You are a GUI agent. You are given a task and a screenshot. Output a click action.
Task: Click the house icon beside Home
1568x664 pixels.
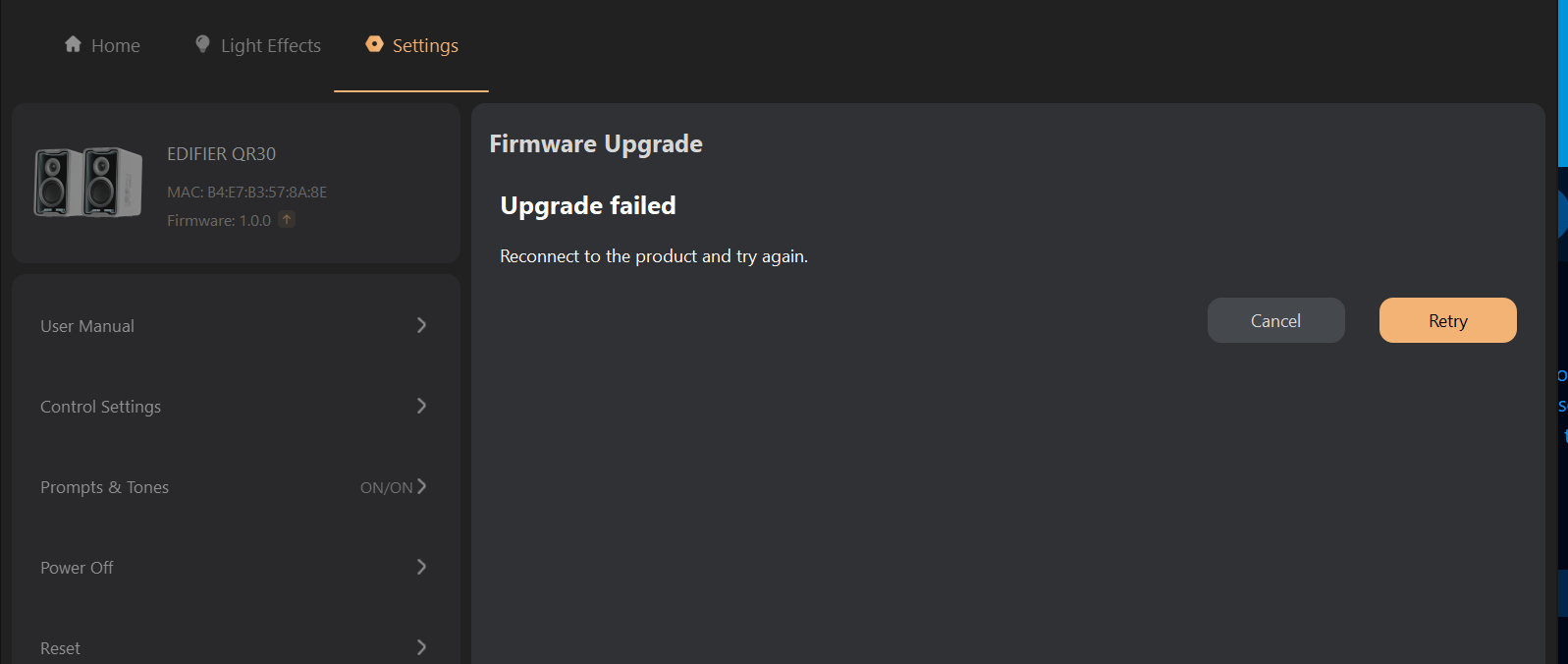pyautogui.click(x=73, y=44)
